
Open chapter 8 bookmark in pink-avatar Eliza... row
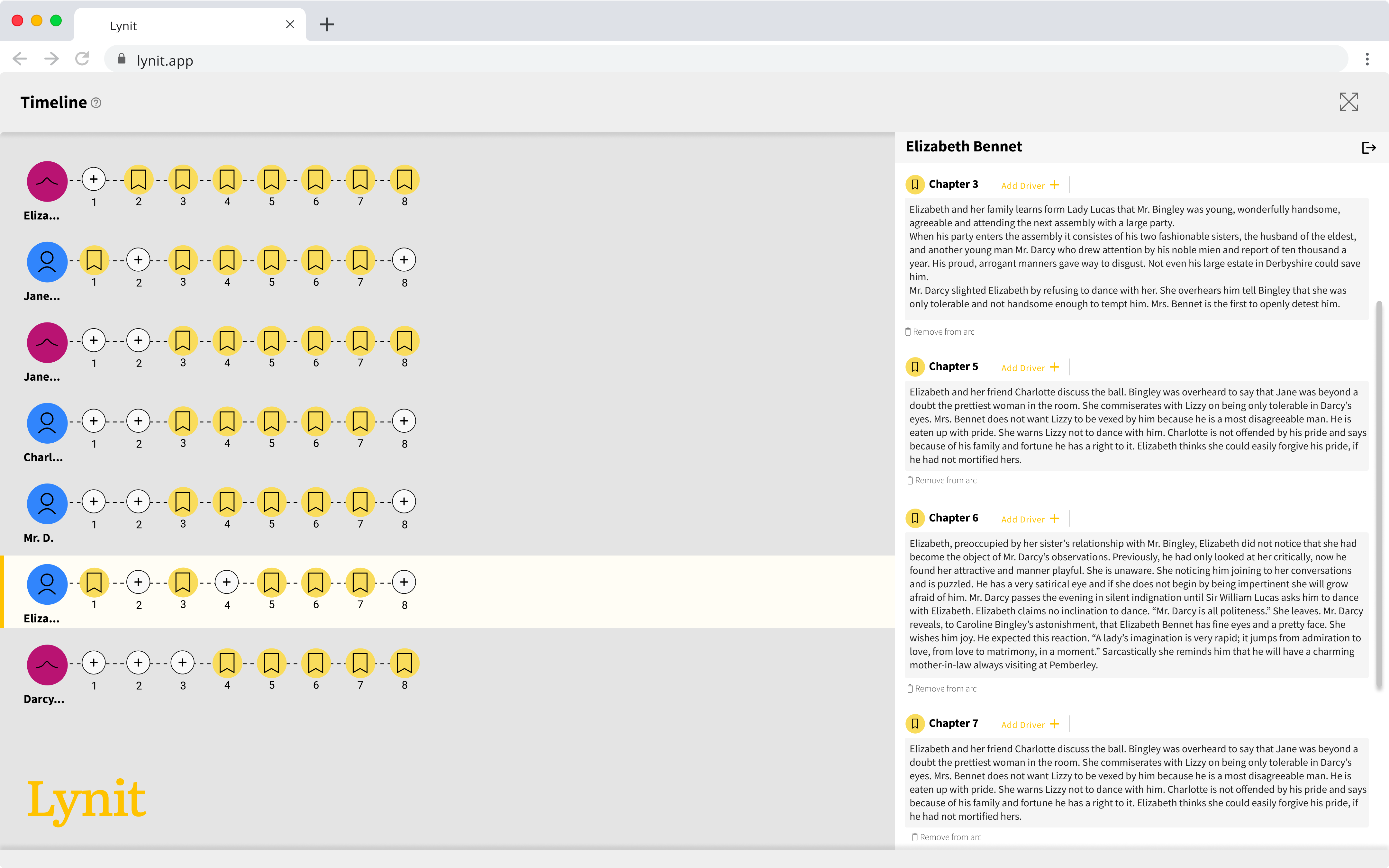coord(404,179)
